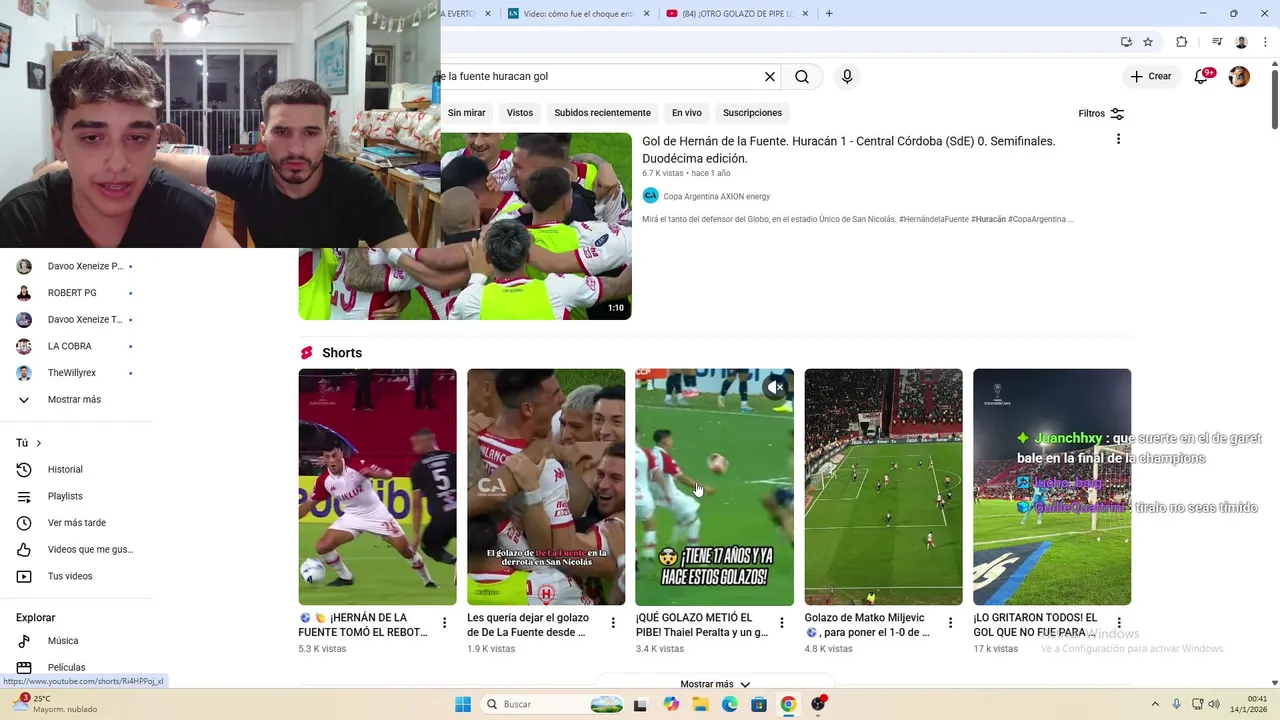Viewport: 1280px width, 720px height.
Task: Open the Golazo de Matko Miljevic short thumbnail
Action: [x=883, y=487]
